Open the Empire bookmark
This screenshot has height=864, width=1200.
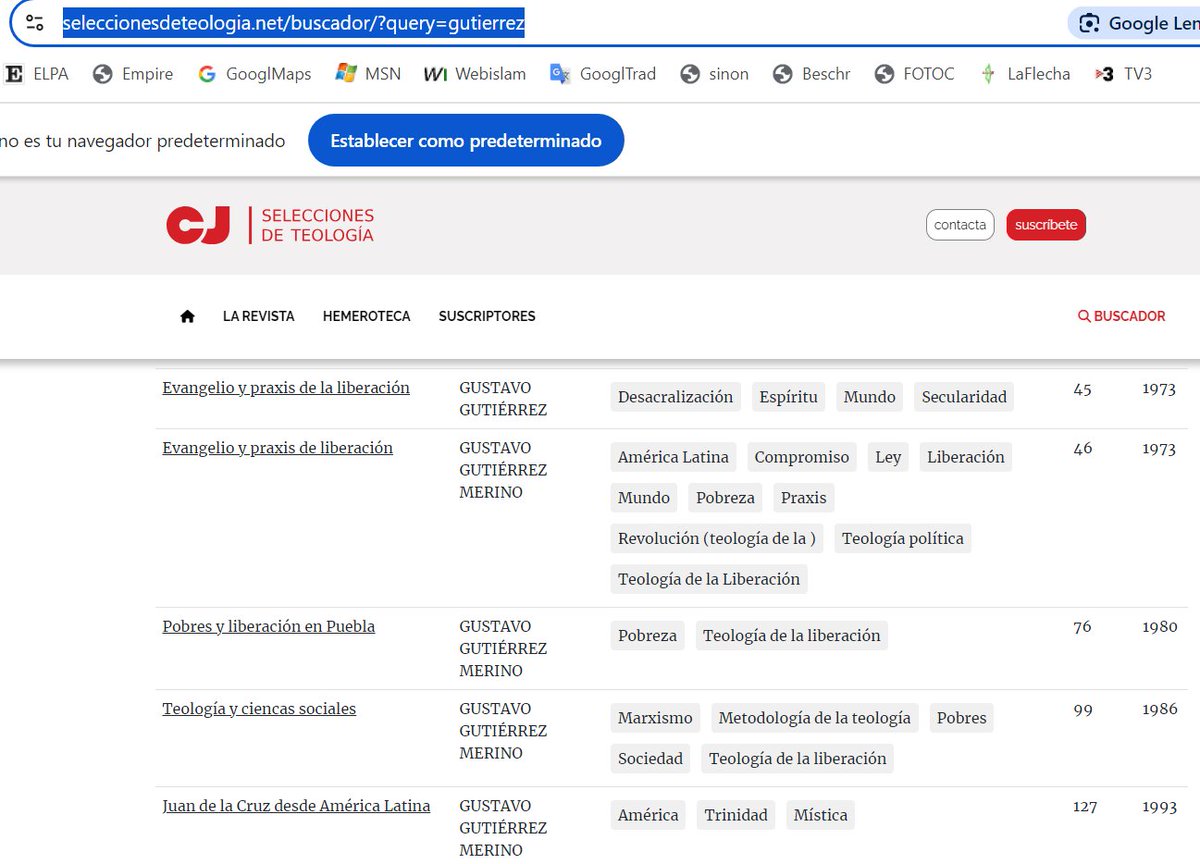click(x=133, y=74)
